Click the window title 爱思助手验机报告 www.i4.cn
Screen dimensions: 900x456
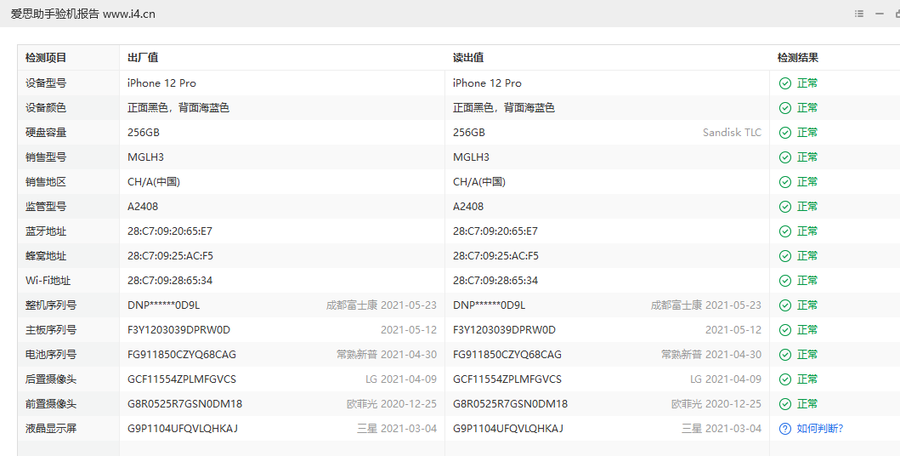pyautogui.click(x=83, y=14)
